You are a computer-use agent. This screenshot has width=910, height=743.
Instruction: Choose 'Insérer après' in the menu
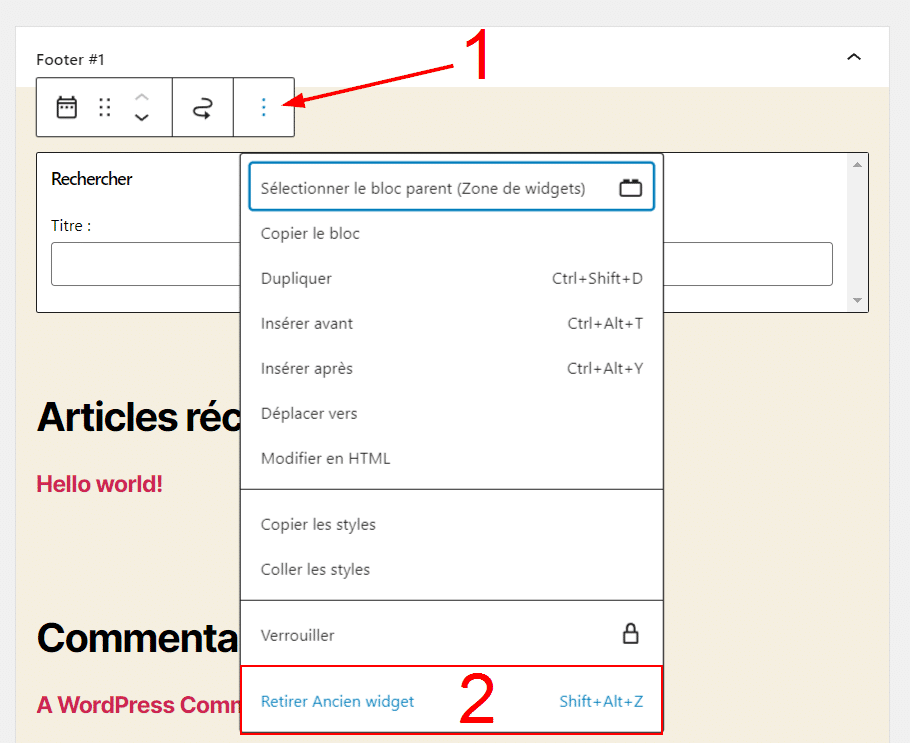(307, 369)
